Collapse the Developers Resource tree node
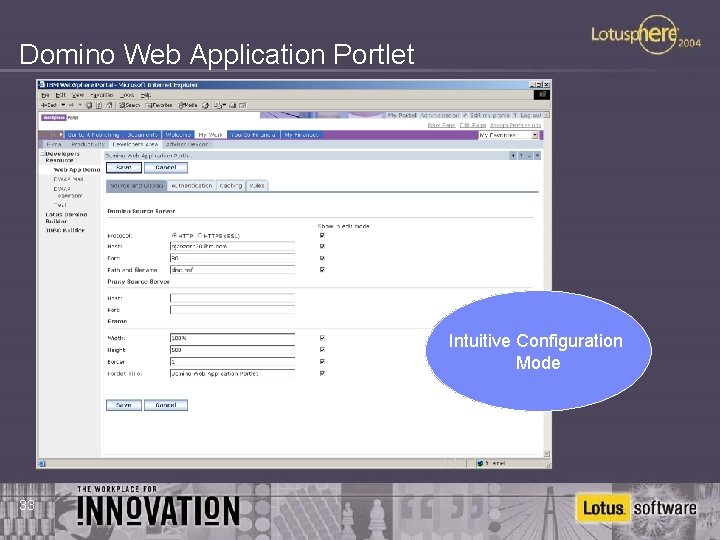Viewport: 720px width, 540px height. pos(42,154)
